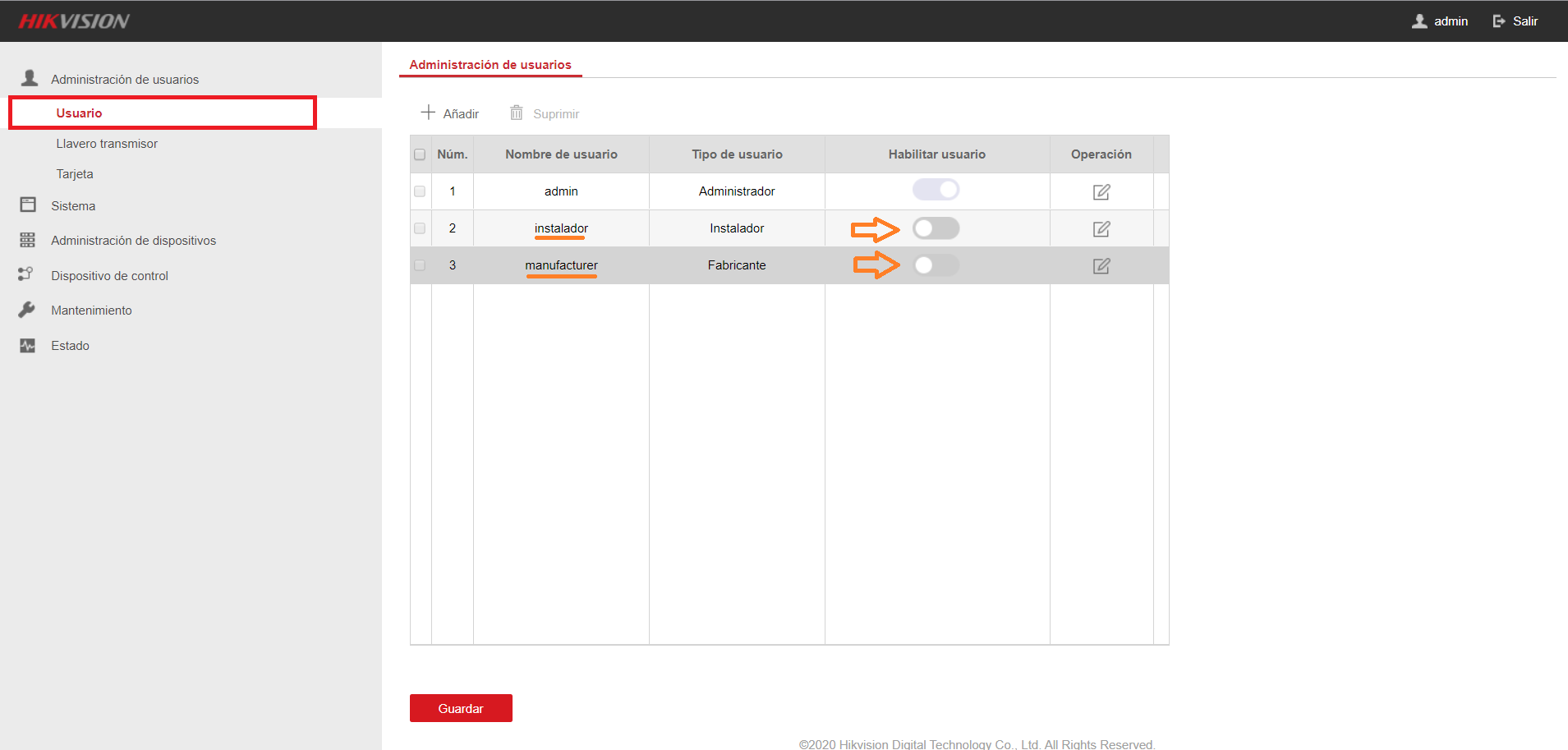The image size is (1568, 750).
Task: Click the Estado activity icon
Action: point(28,346)
